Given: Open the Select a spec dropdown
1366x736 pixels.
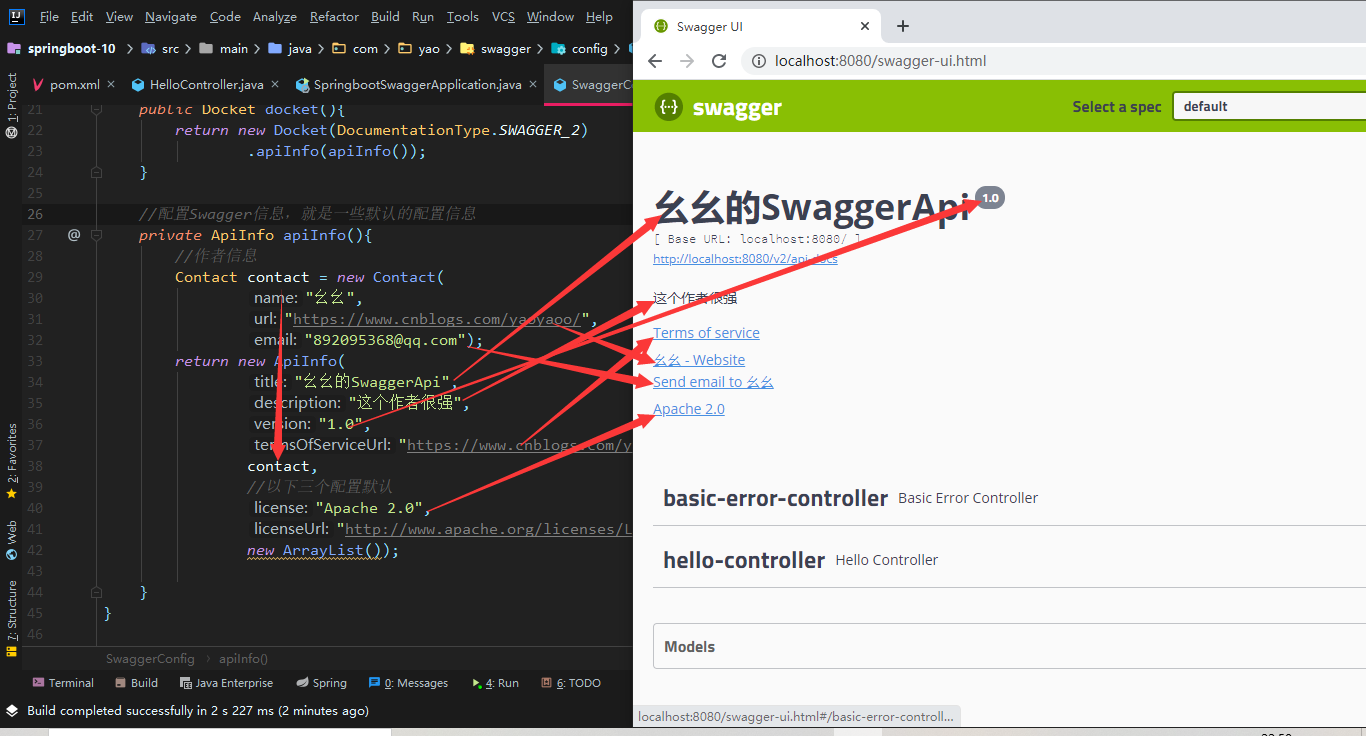Looking at the screenshot, I should coord(1269,107).
